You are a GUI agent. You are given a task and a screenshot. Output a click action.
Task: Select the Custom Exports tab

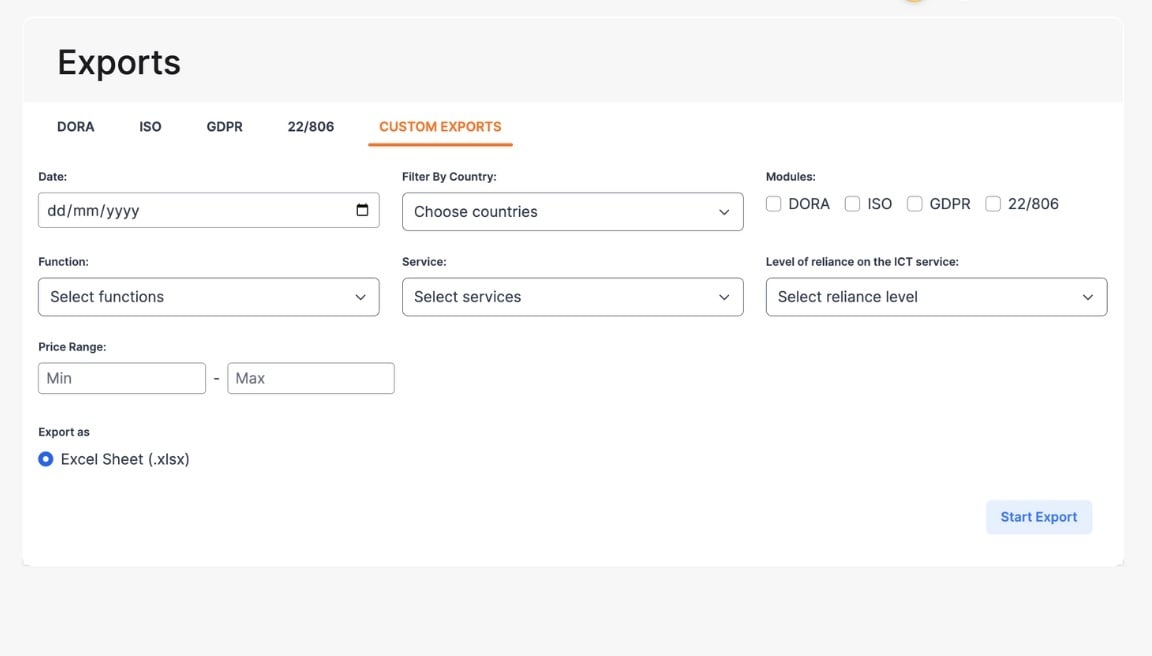440,127
